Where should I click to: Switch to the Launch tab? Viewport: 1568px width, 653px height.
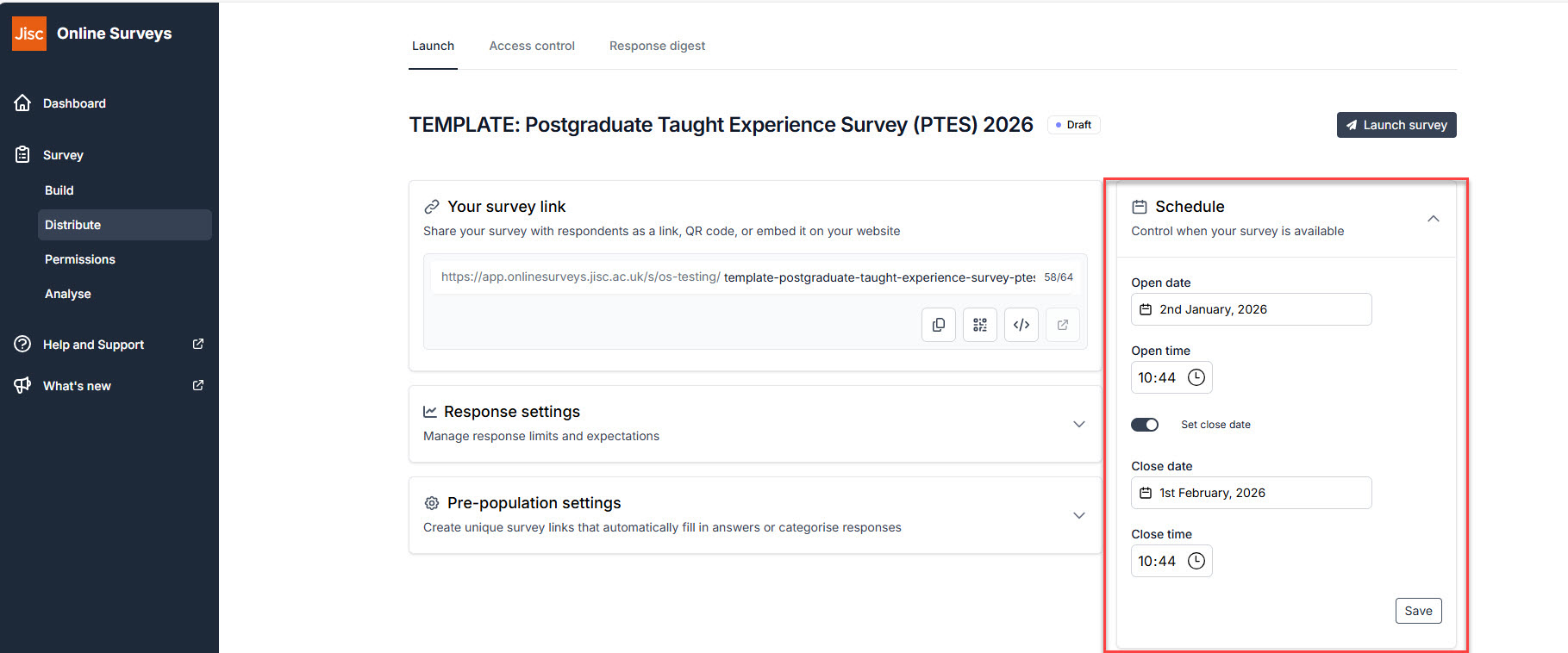433,47
